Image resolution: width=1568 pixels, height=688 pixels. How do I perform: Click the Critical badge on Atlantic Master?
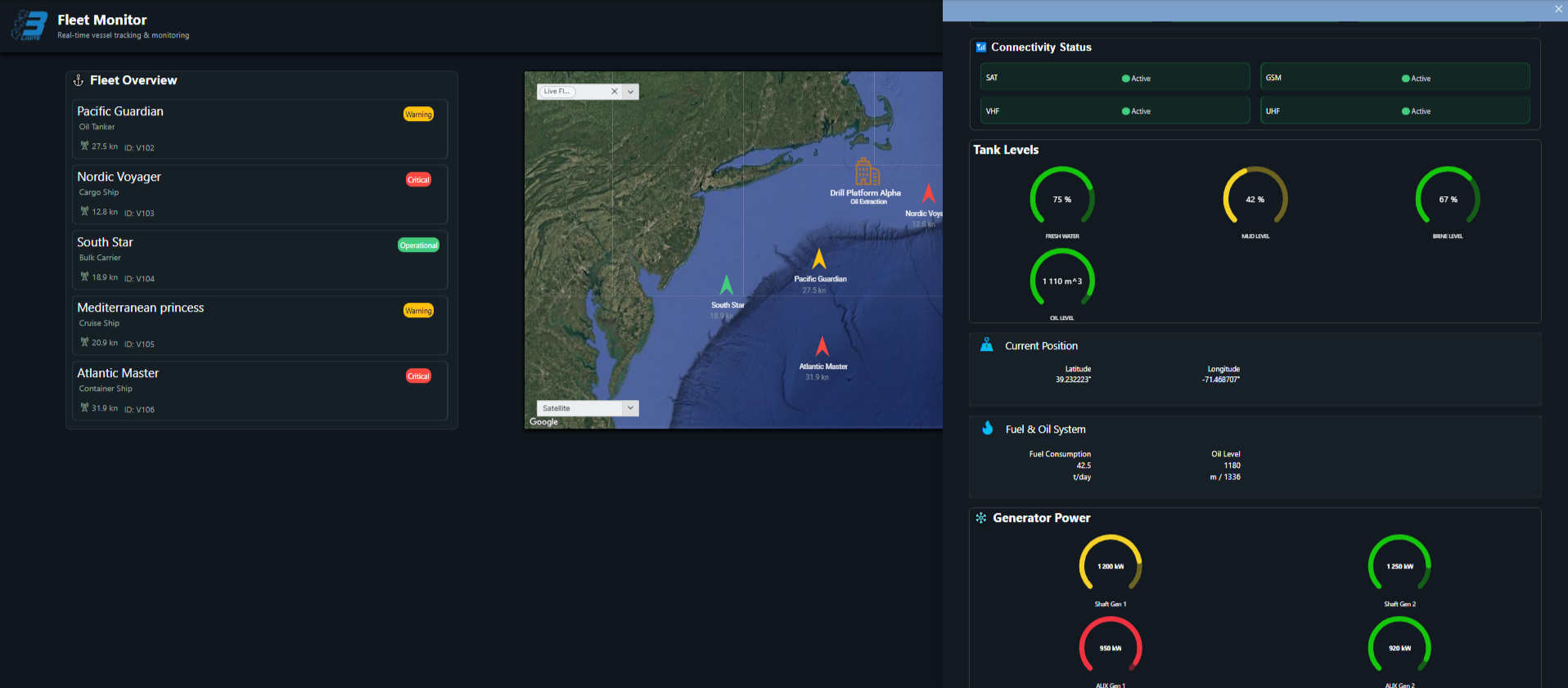[418, 376]
